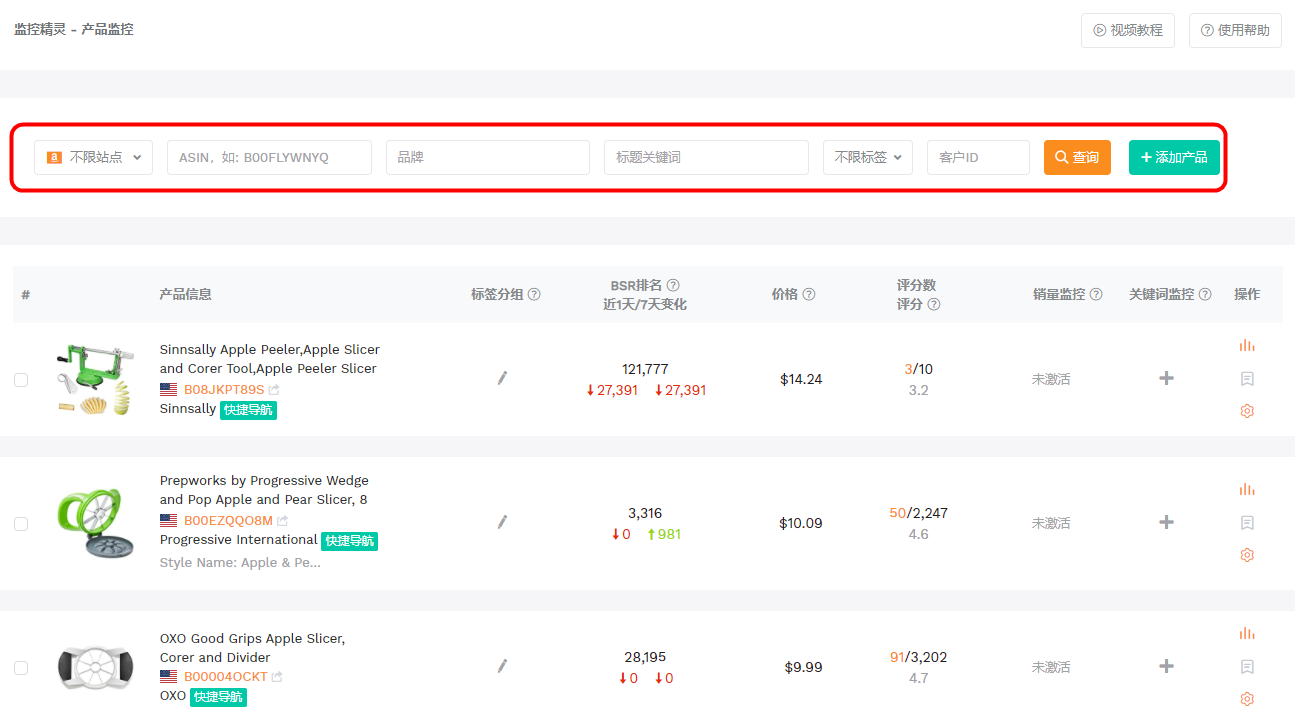Tick checkbox for Sinnsally Apple Peeler row
The image size is (1295, 722).
[21, 380]
